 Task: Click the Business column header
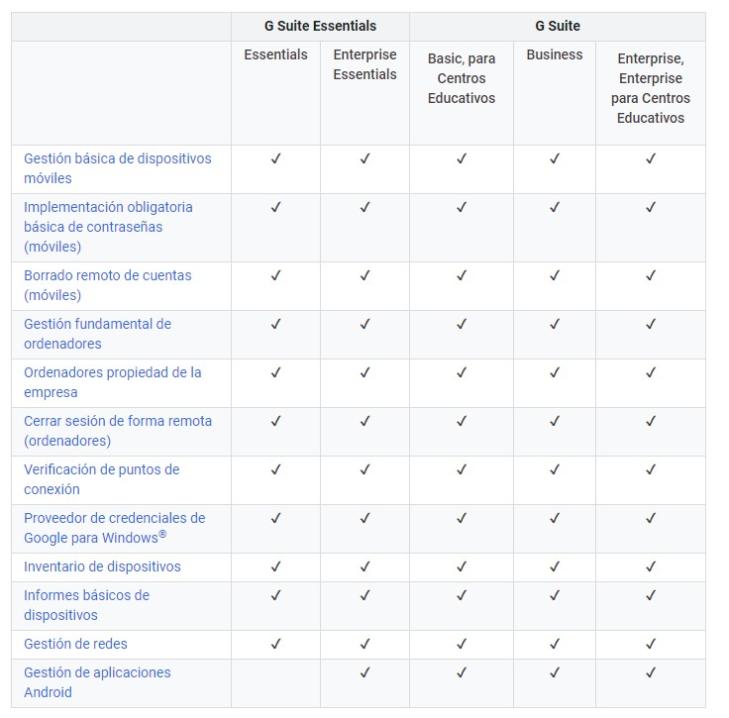click(554, 55)
